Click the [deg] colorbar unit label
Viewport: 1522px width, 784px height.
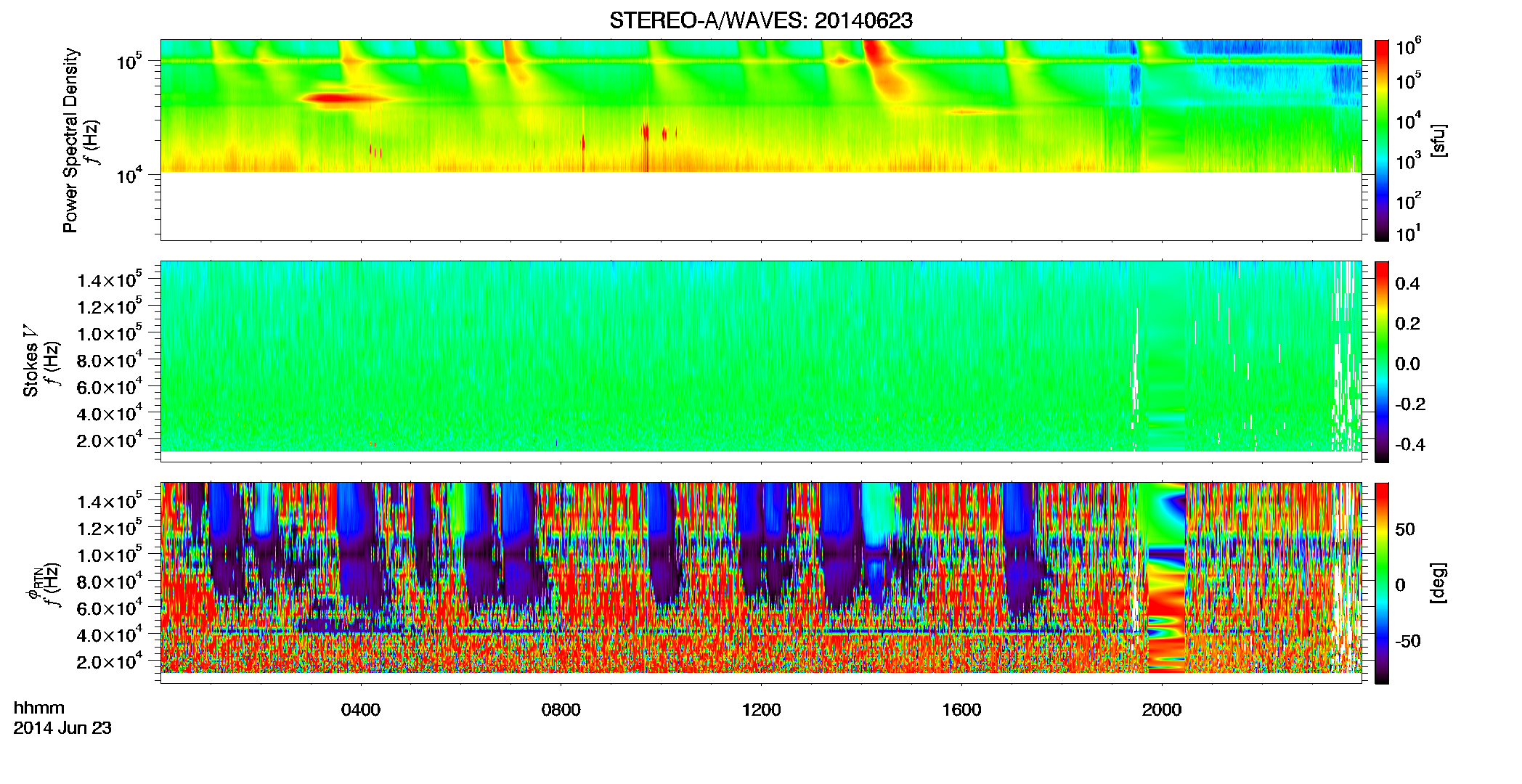1438,583
